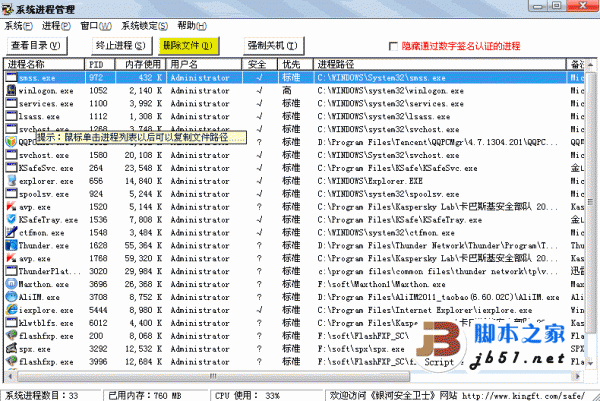Click the AliIM.exe process icon
This screenshot has height=401, width=600.
pos(11,297)
